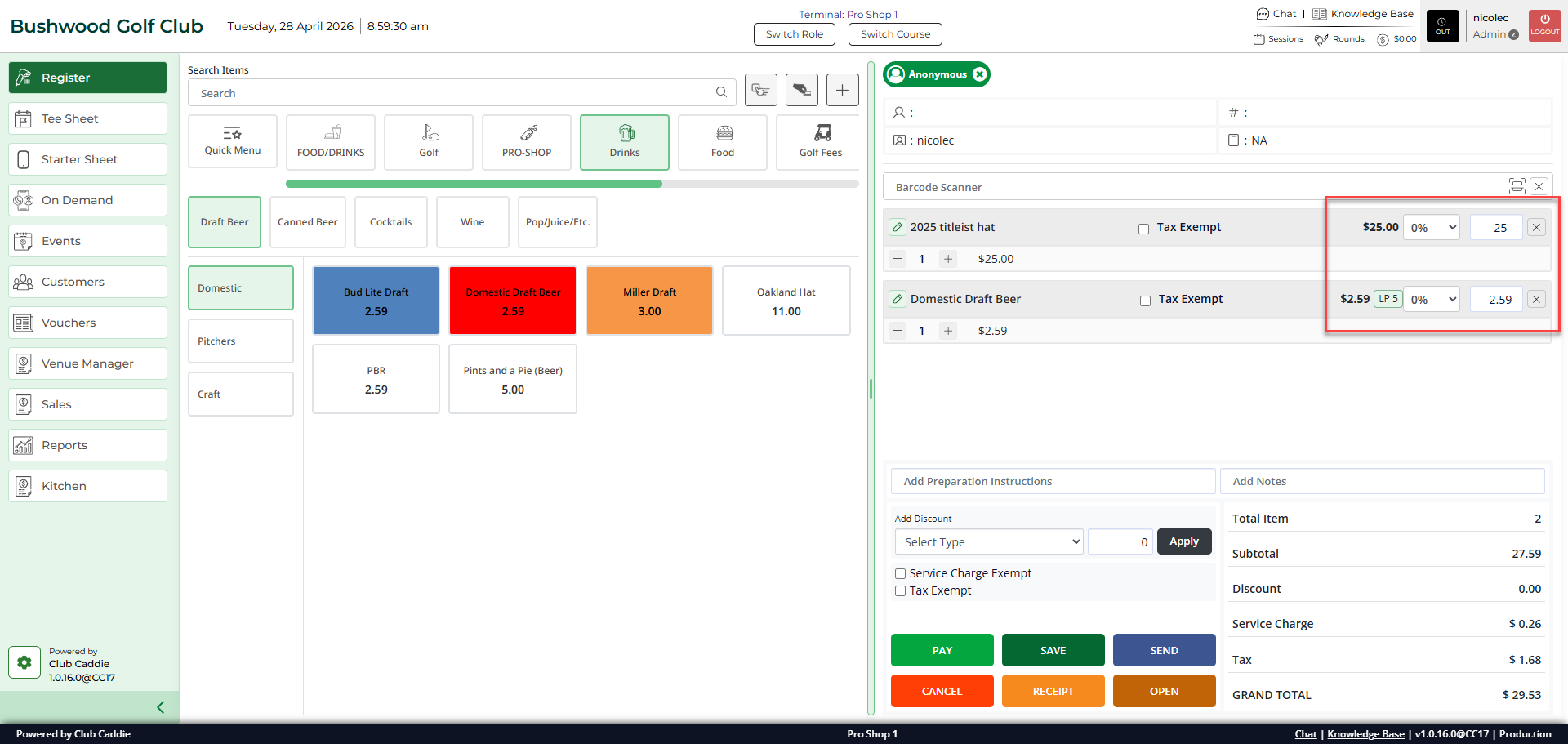Remove Domestic Draft Beer from cart
Viewport: 1568px width, 744px height.
tap(1536, 299)
